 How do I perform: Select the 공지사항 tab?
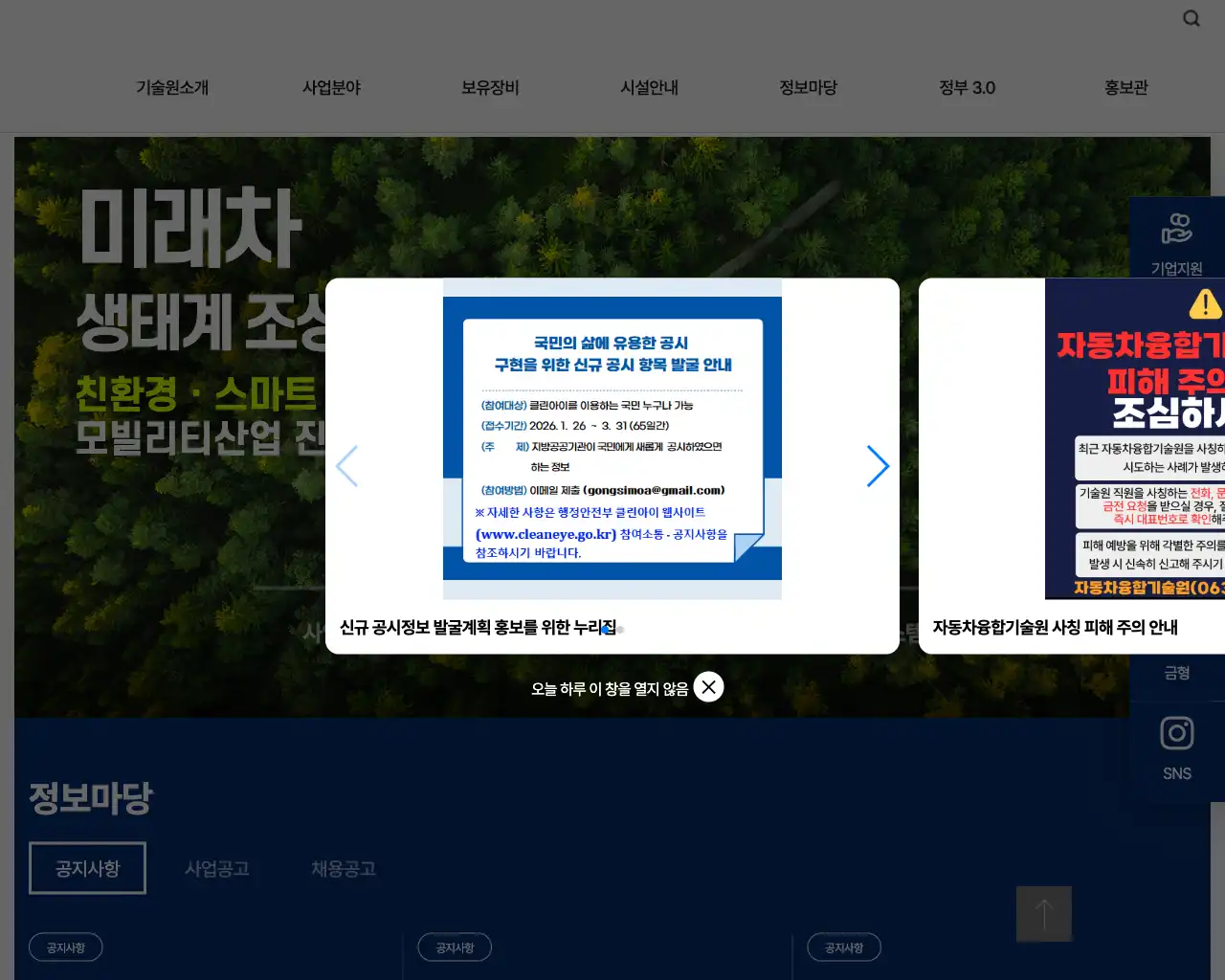87,867
